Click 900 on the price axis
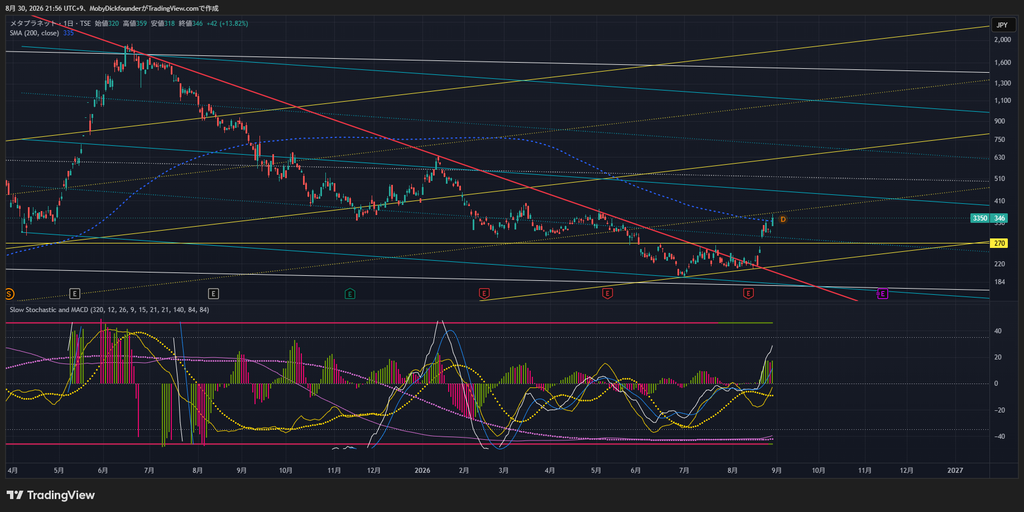 click(x=1000, y=121)
